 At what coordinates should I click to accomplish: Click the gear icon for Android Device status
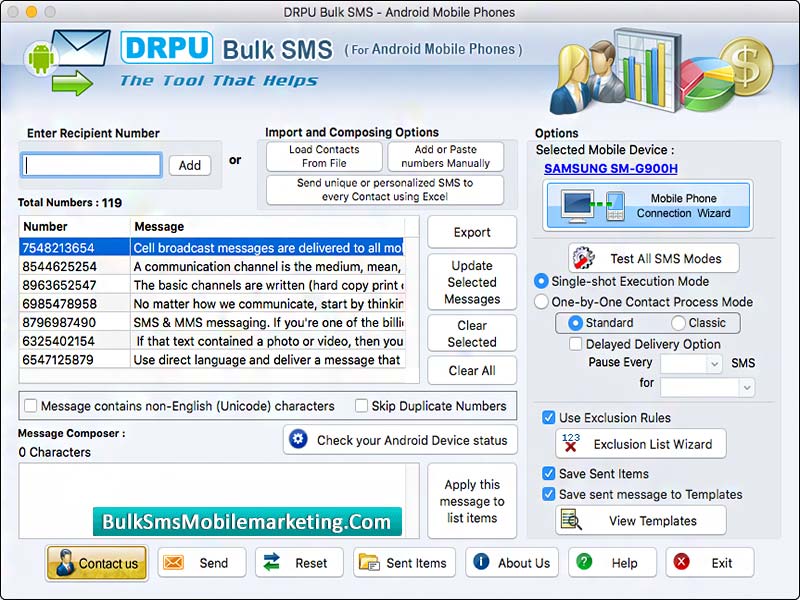click(x=298, y=439)
